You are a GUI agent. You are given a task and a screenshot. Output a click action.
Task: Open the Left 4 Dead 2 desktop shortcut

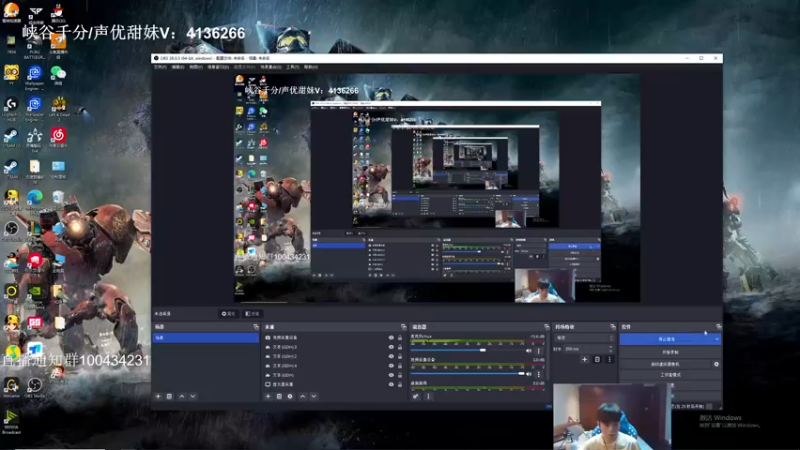58,109
